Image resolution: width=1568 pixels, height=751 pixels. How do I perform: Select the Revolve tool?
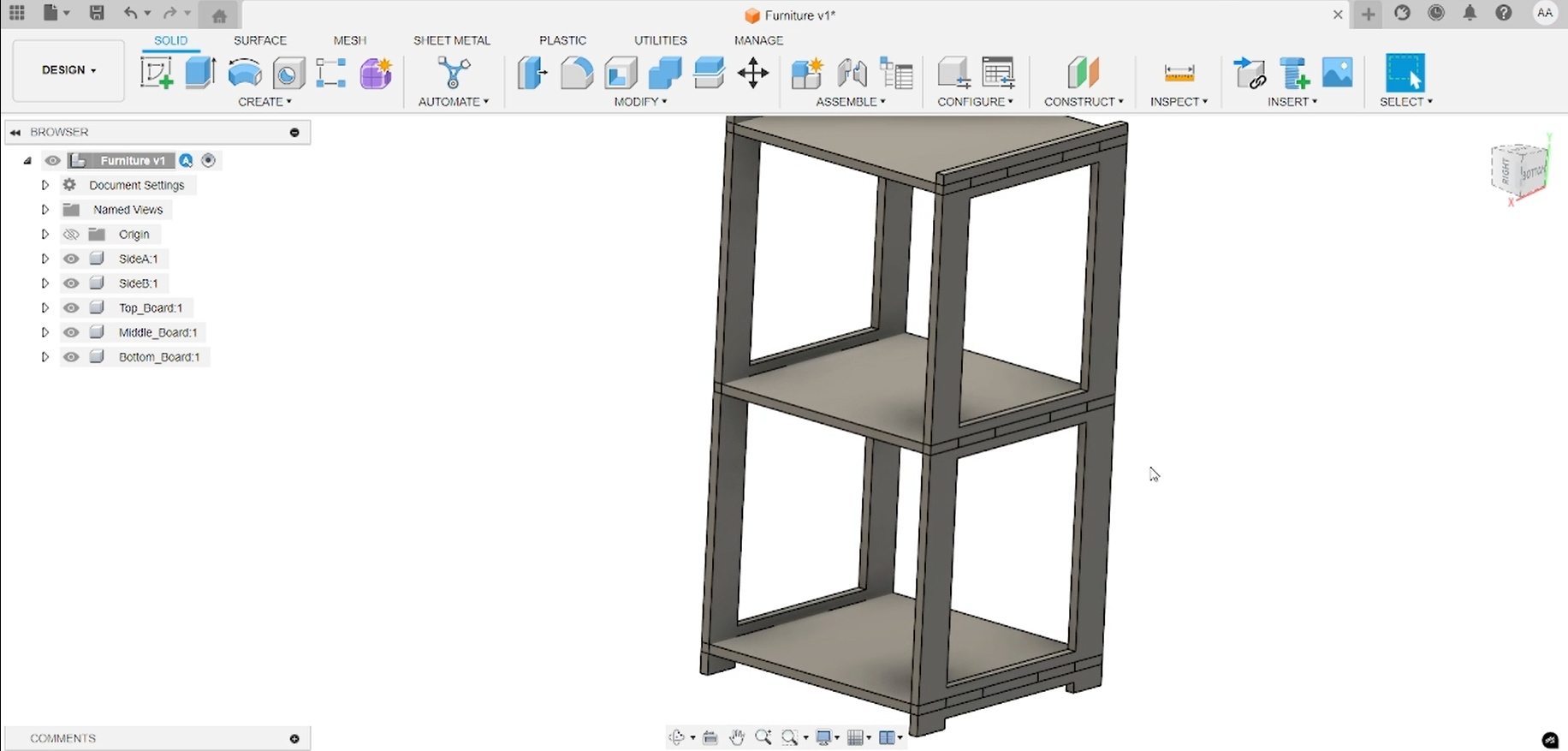pos(245,73)
